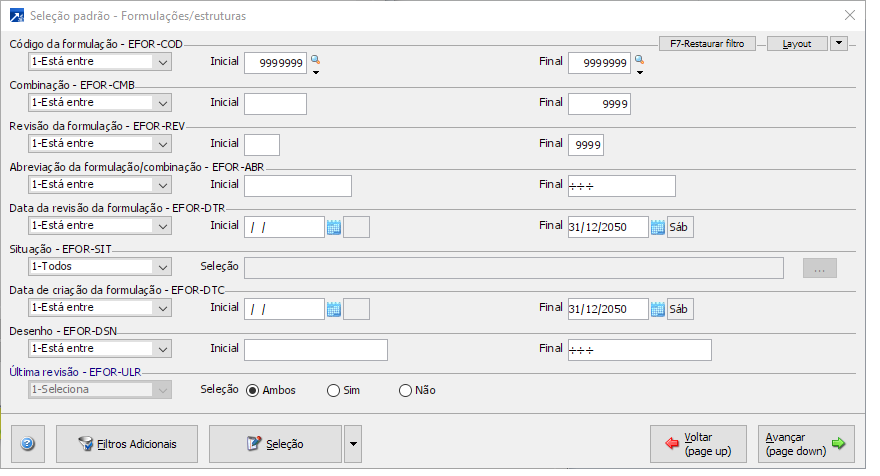Click the ellipsis button for Situação selection

pos(819,268)
